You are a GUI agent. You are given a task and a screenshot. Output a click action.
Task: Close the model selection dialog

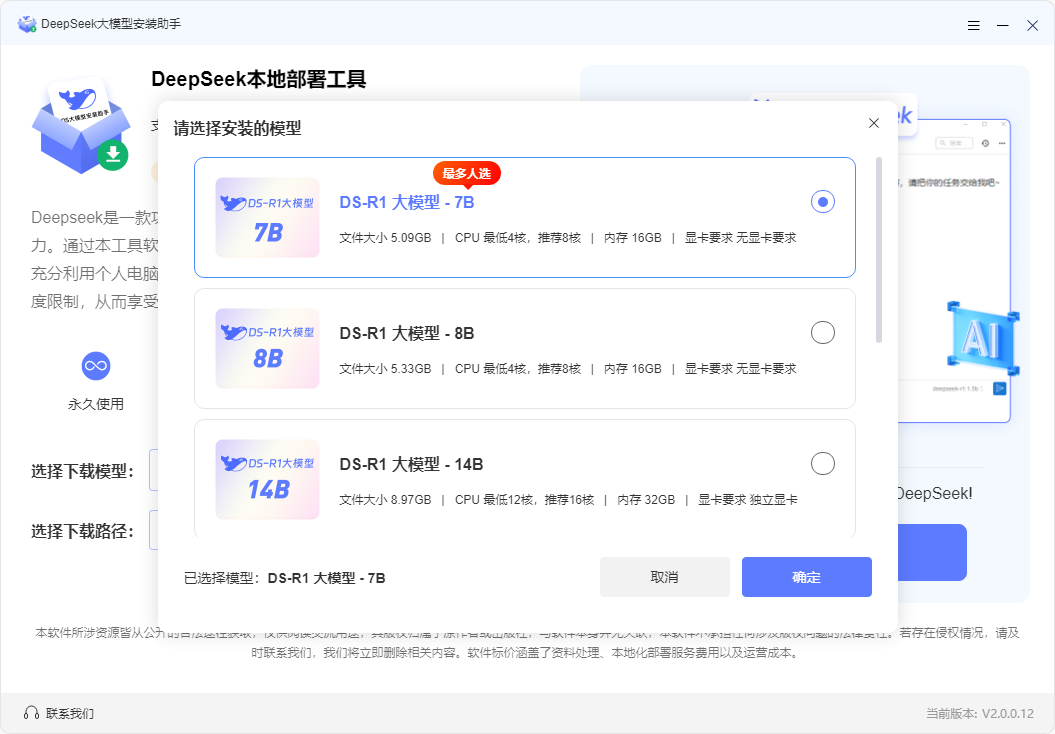coord(873,123)
